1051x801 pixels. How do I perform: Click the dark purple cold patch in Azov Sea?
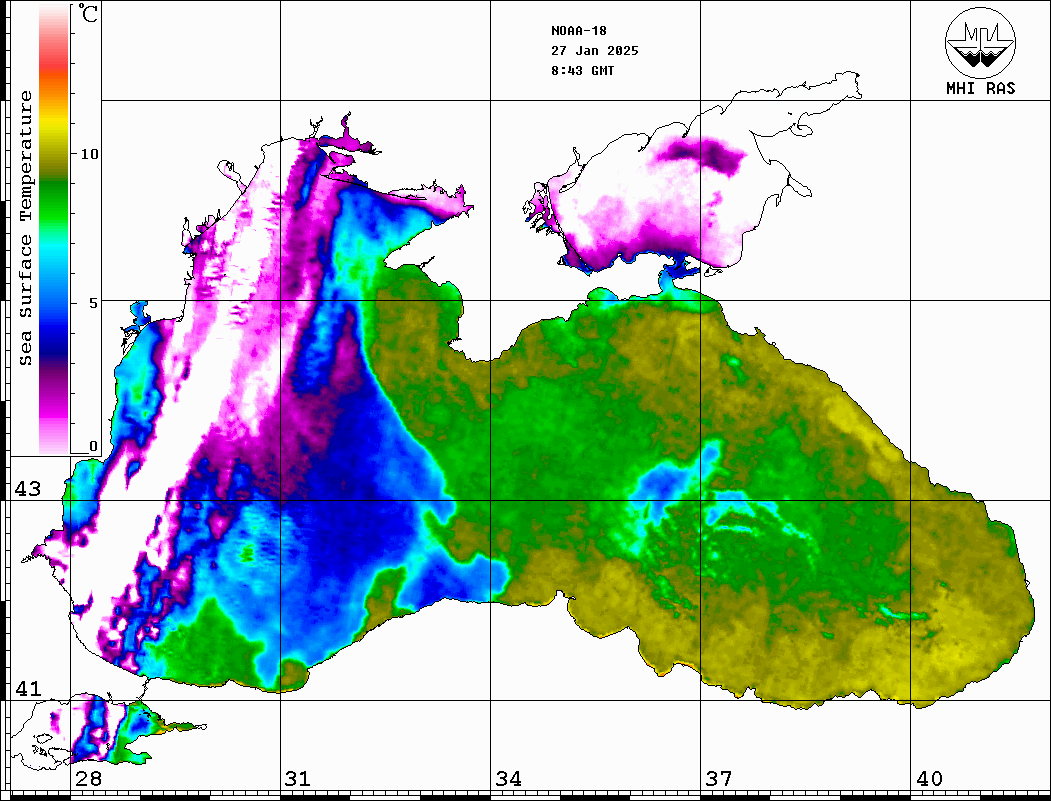[x=700, y=154]
